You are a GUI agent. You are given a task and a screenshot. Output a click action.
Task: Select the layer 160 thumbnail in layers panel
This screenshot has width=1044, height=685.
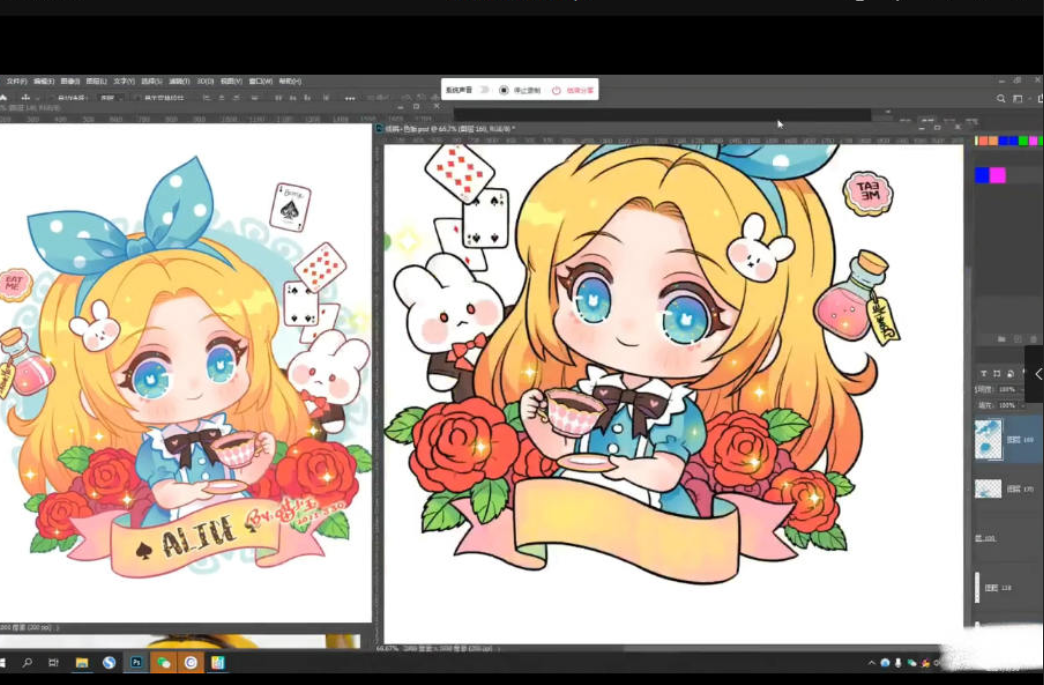(988, 439)
